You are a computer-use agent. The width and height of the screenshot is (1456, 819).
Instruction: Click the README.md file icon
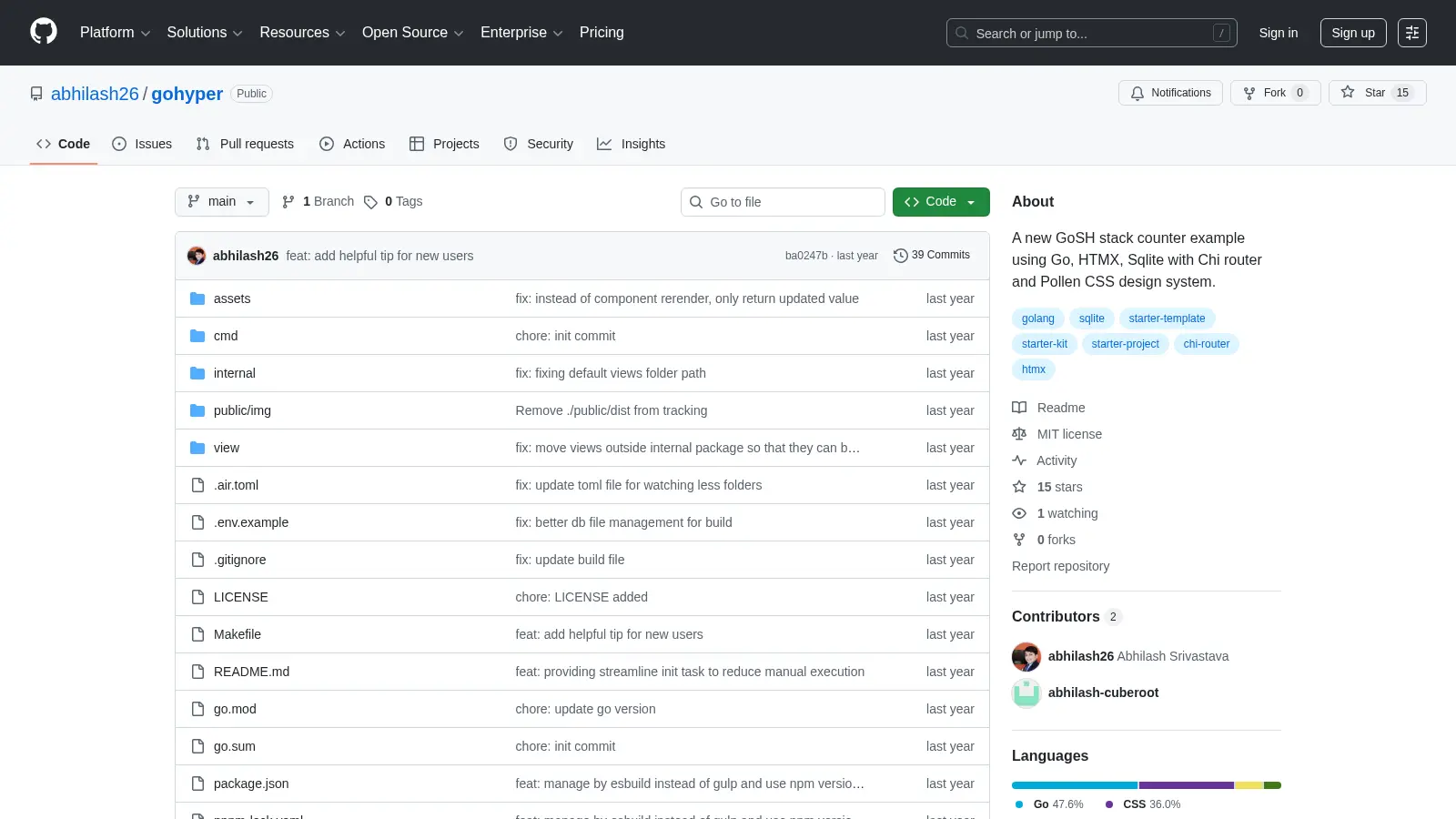coord(197,672)
